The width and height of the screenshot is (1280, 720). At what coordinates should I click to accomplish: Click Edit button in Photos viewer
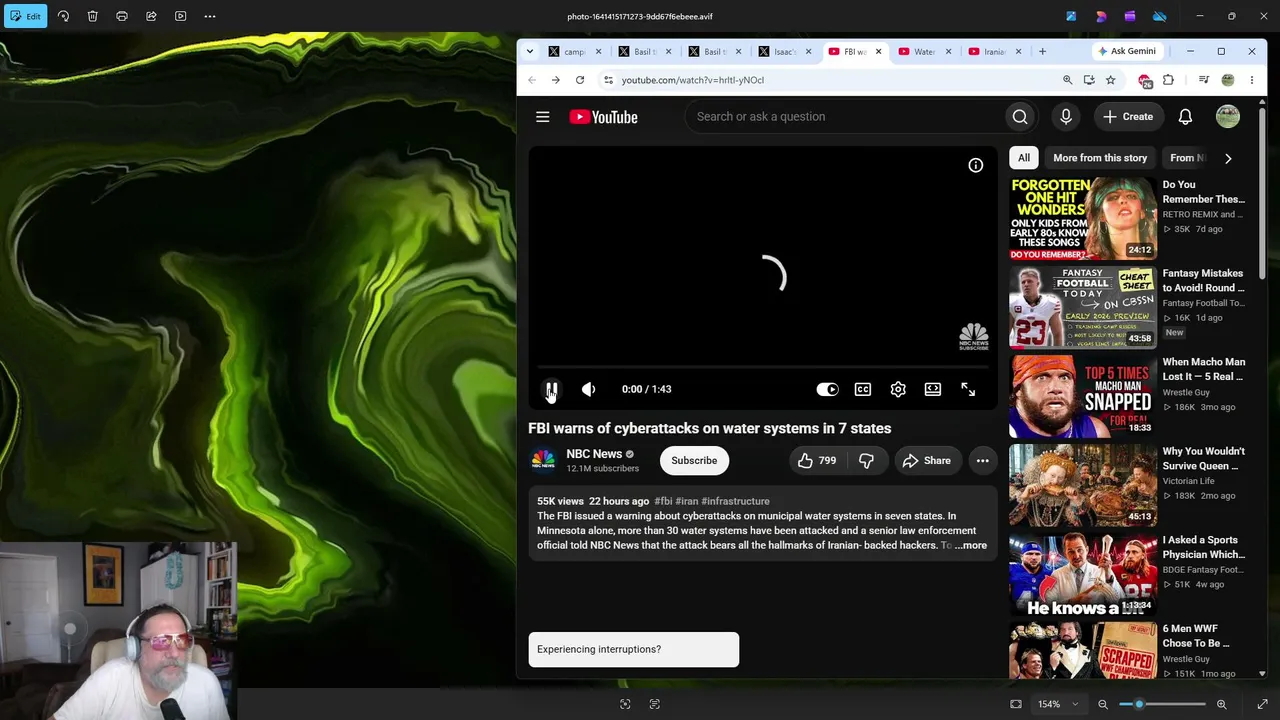point(25,16)
